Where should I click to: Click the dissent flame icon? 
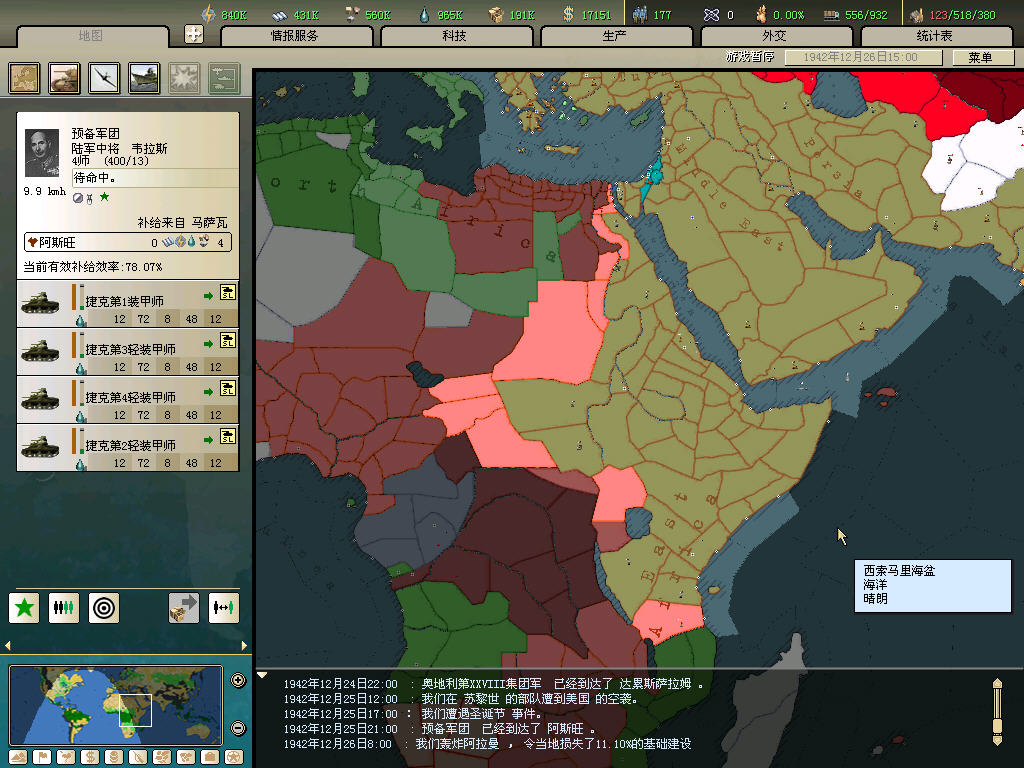tap(761, 14)
